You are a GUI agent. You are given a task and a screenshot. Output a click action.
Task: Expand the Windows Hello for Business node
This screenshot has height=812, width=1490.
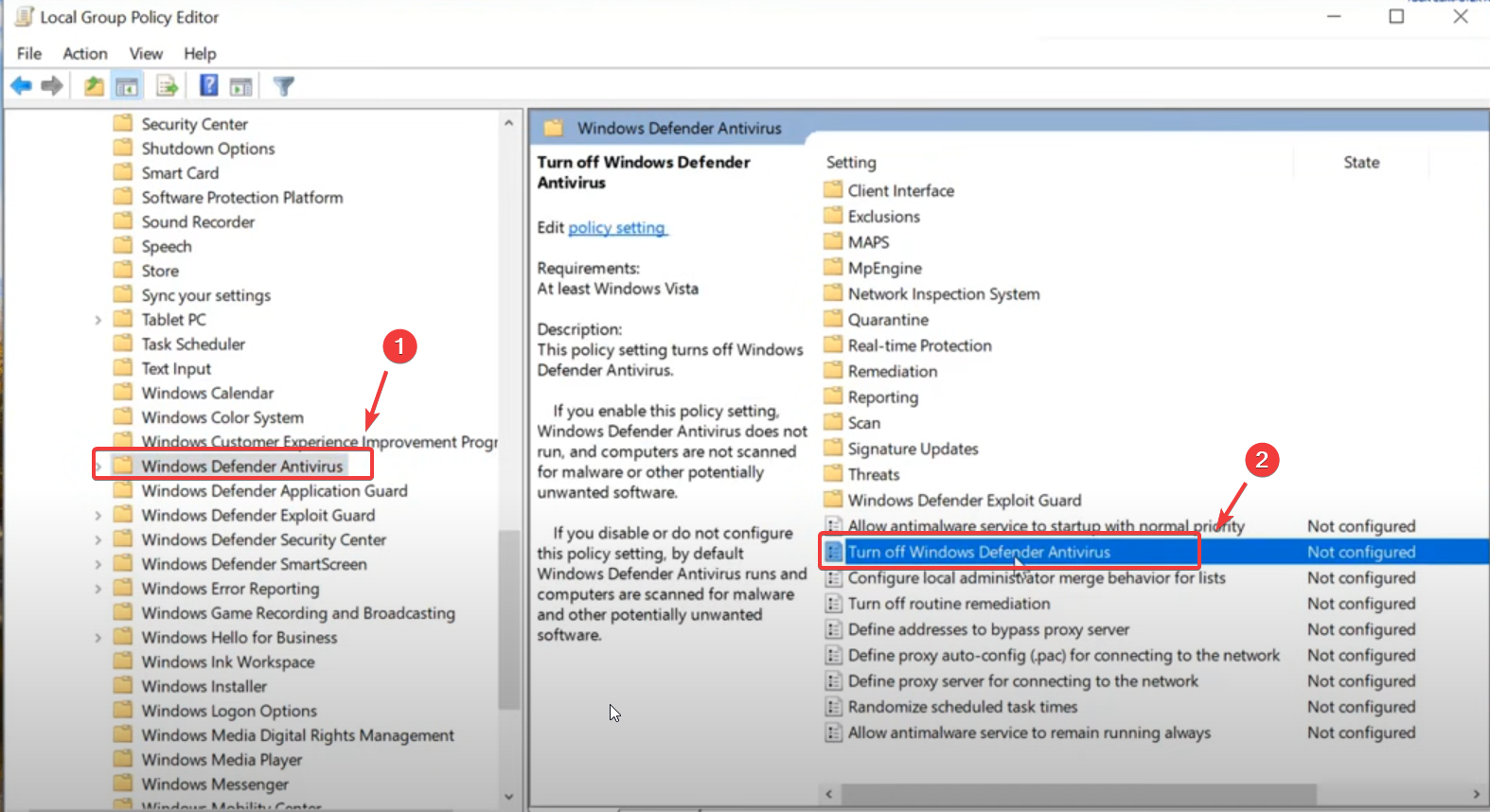point(98,638)
